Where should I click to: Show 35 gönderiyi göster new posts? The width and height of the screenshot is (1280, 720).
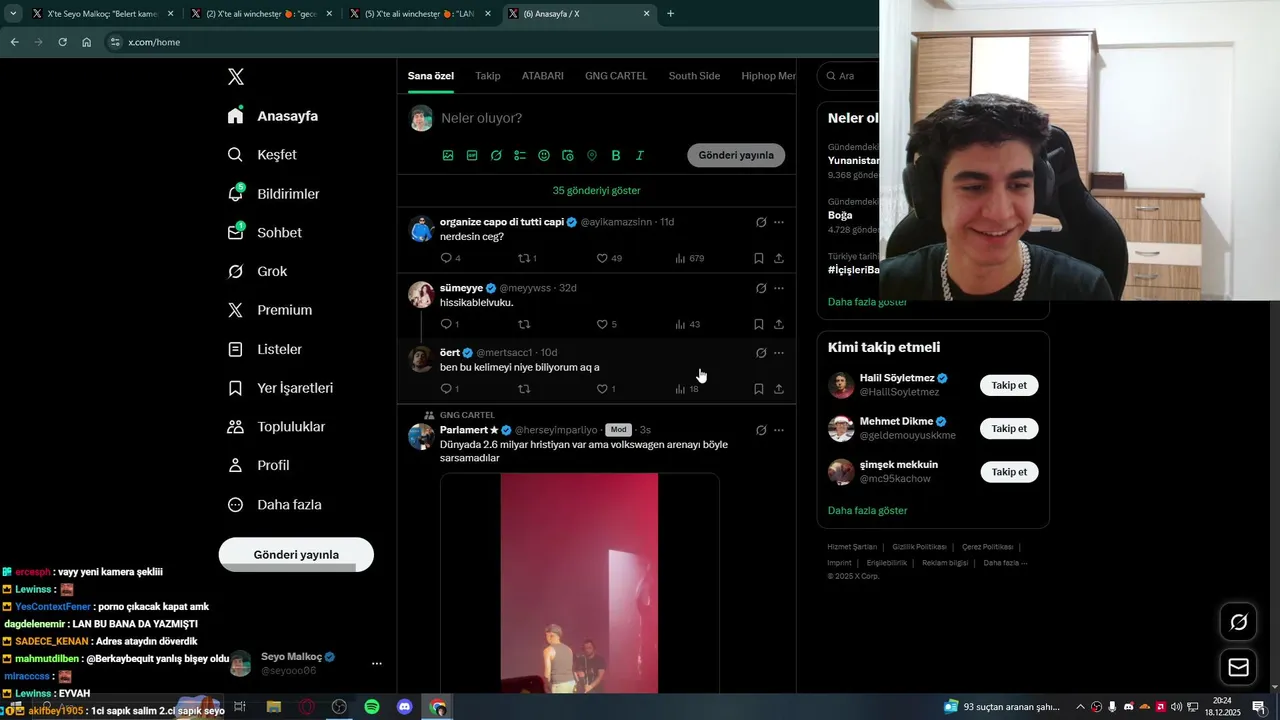point(597,190)
